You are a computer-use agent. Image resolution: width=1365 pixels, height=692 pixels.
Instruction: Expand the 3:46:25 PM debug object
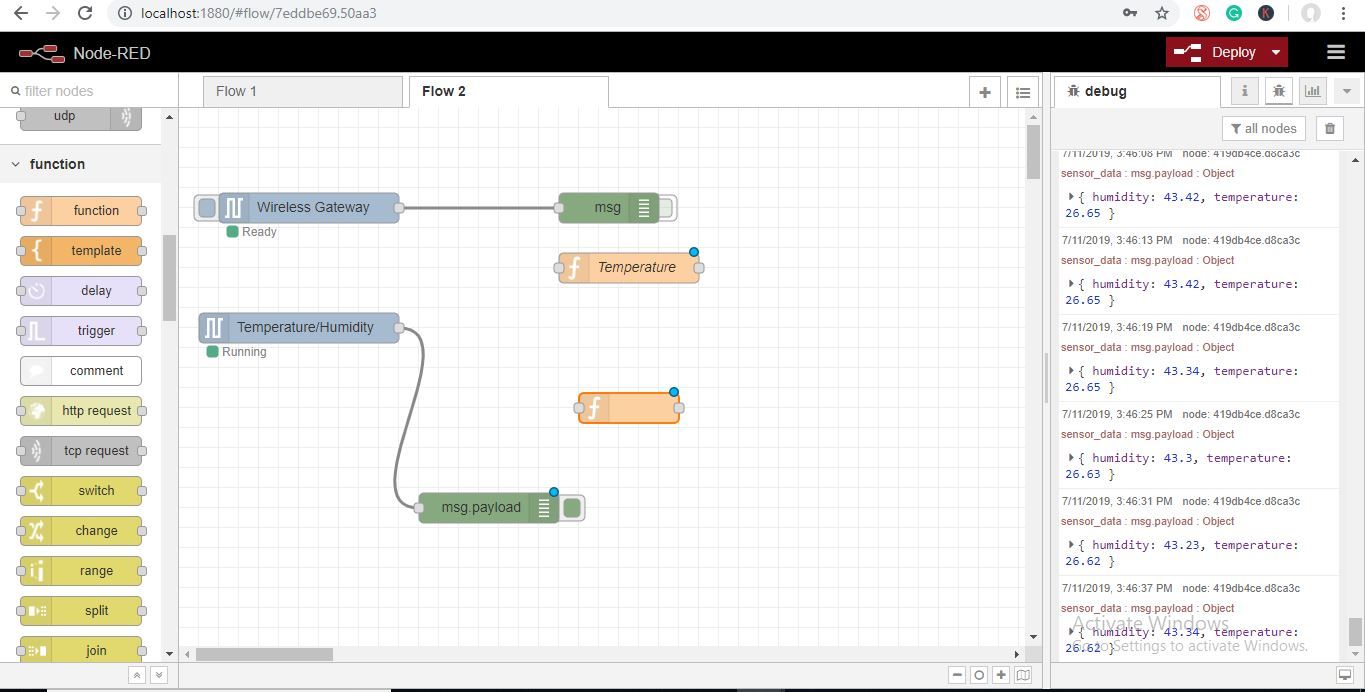[1071, 458]
